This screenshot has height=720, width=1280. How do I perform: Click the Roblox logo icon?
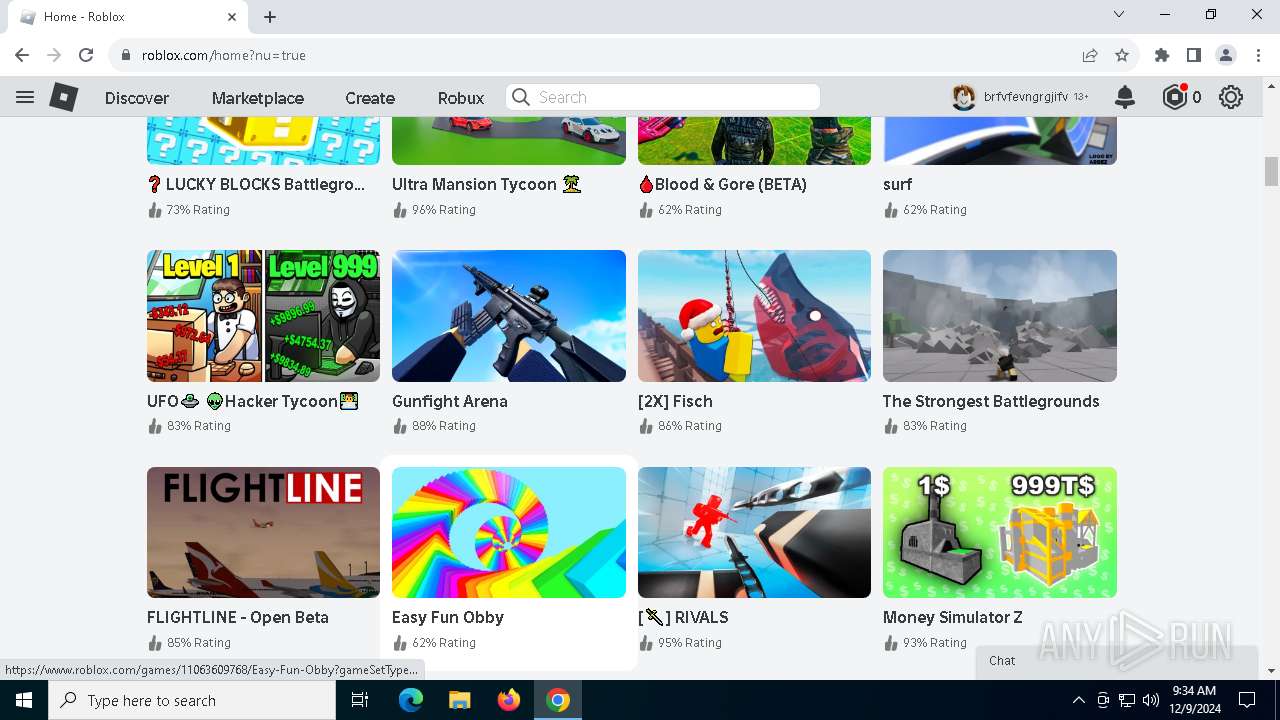coord(64,97)
